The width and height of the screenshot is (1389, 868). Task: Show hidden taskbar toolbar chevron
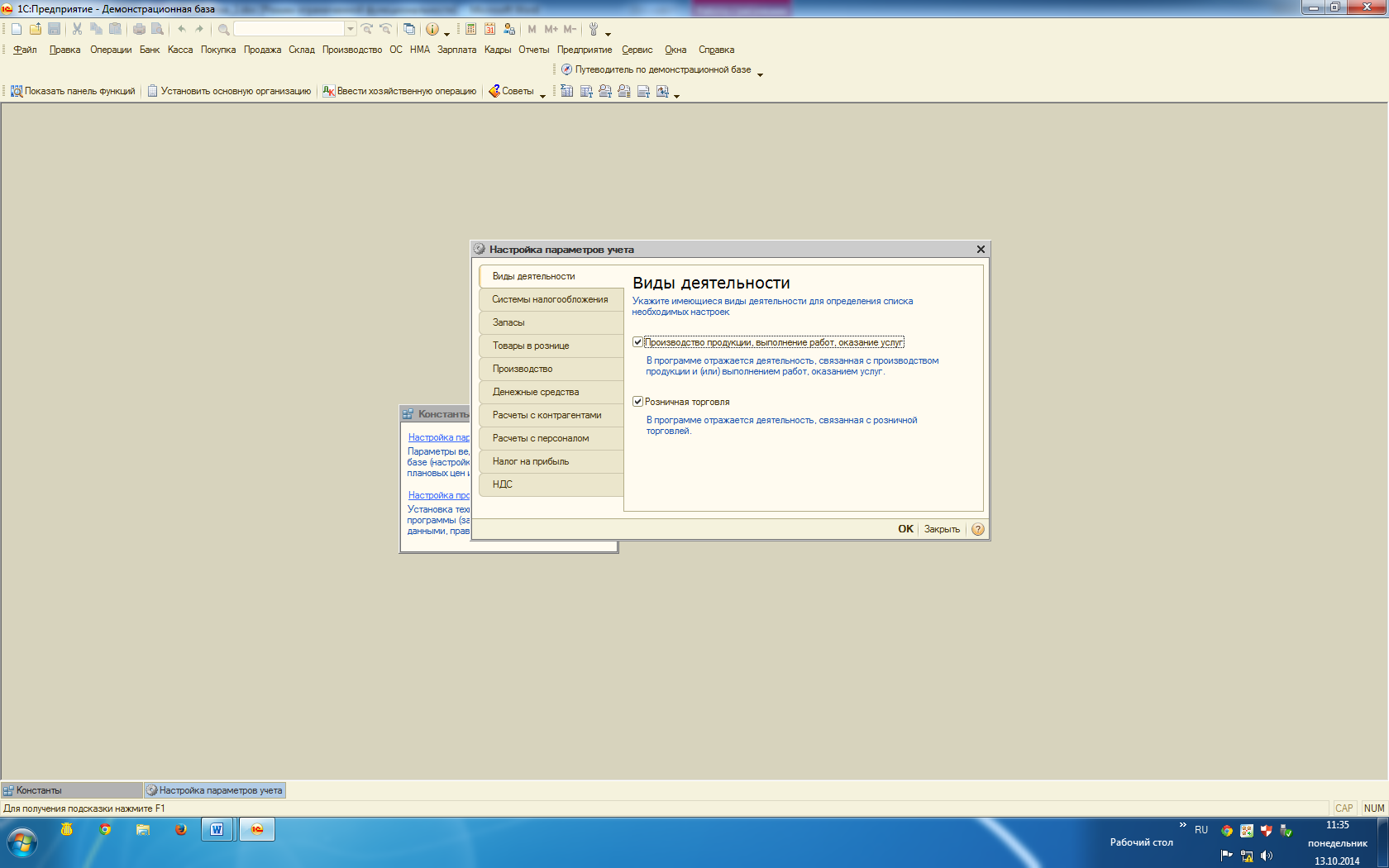tap(1182, 825)
